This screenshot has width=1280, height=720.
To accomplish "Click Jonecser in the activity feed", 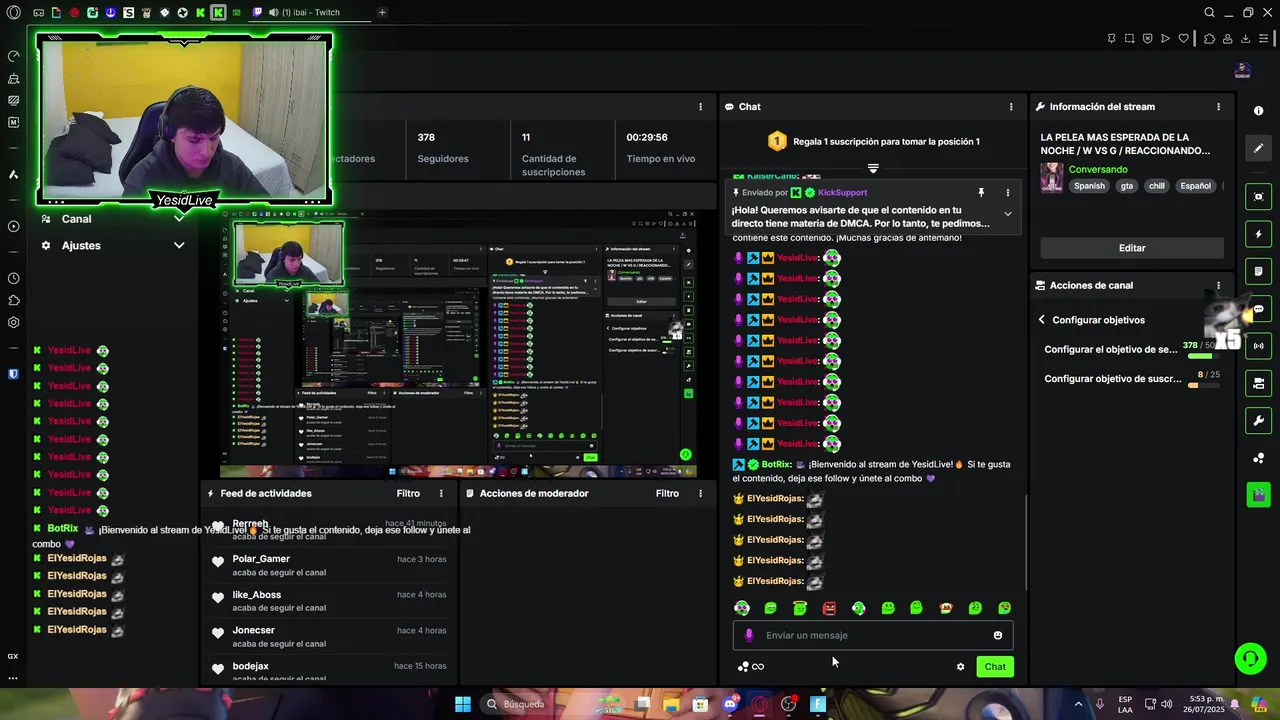I will pyautogui.click(x=253, y=631).
